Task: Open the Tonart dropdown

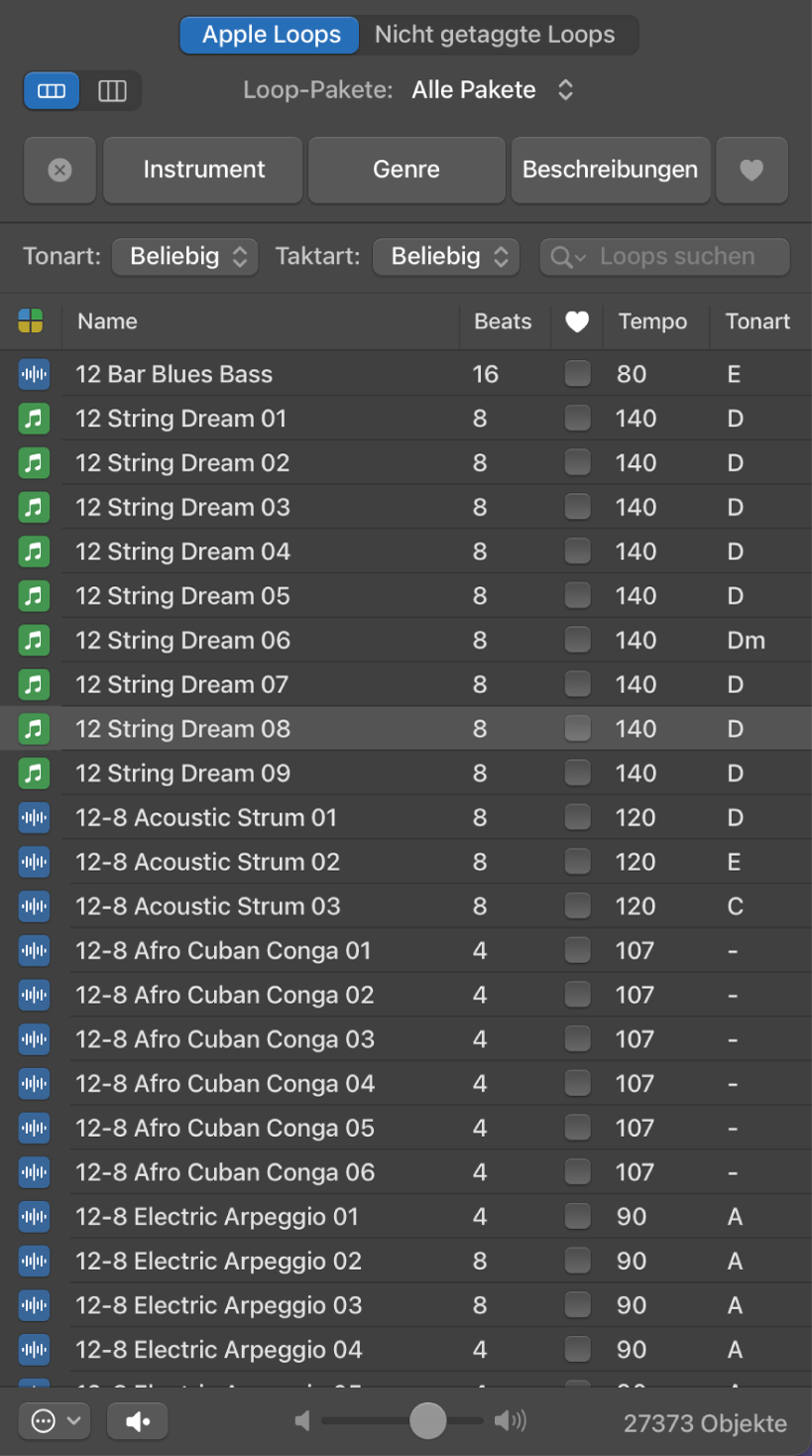Action: [x=184, y=257]
